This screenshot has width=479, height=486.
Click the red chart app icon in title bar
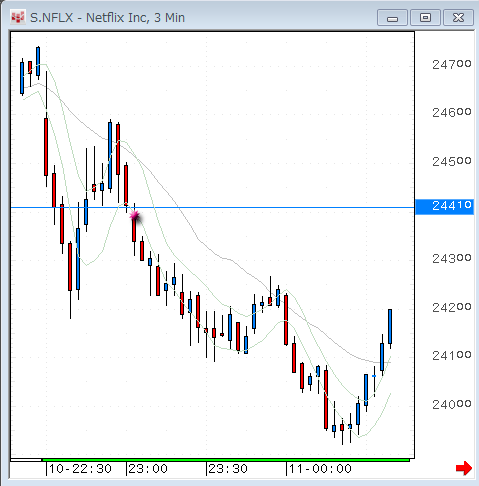click(x=18, y=17)
